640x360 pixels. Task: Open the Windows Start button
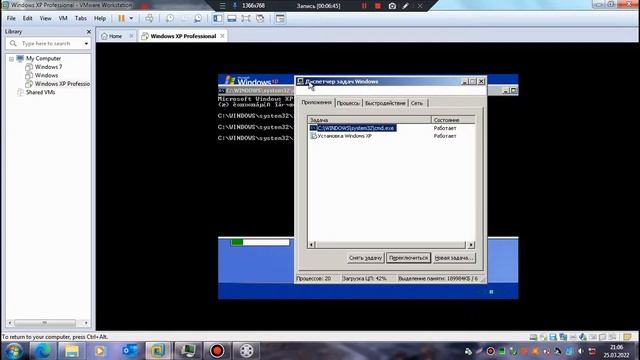[14, 351]
